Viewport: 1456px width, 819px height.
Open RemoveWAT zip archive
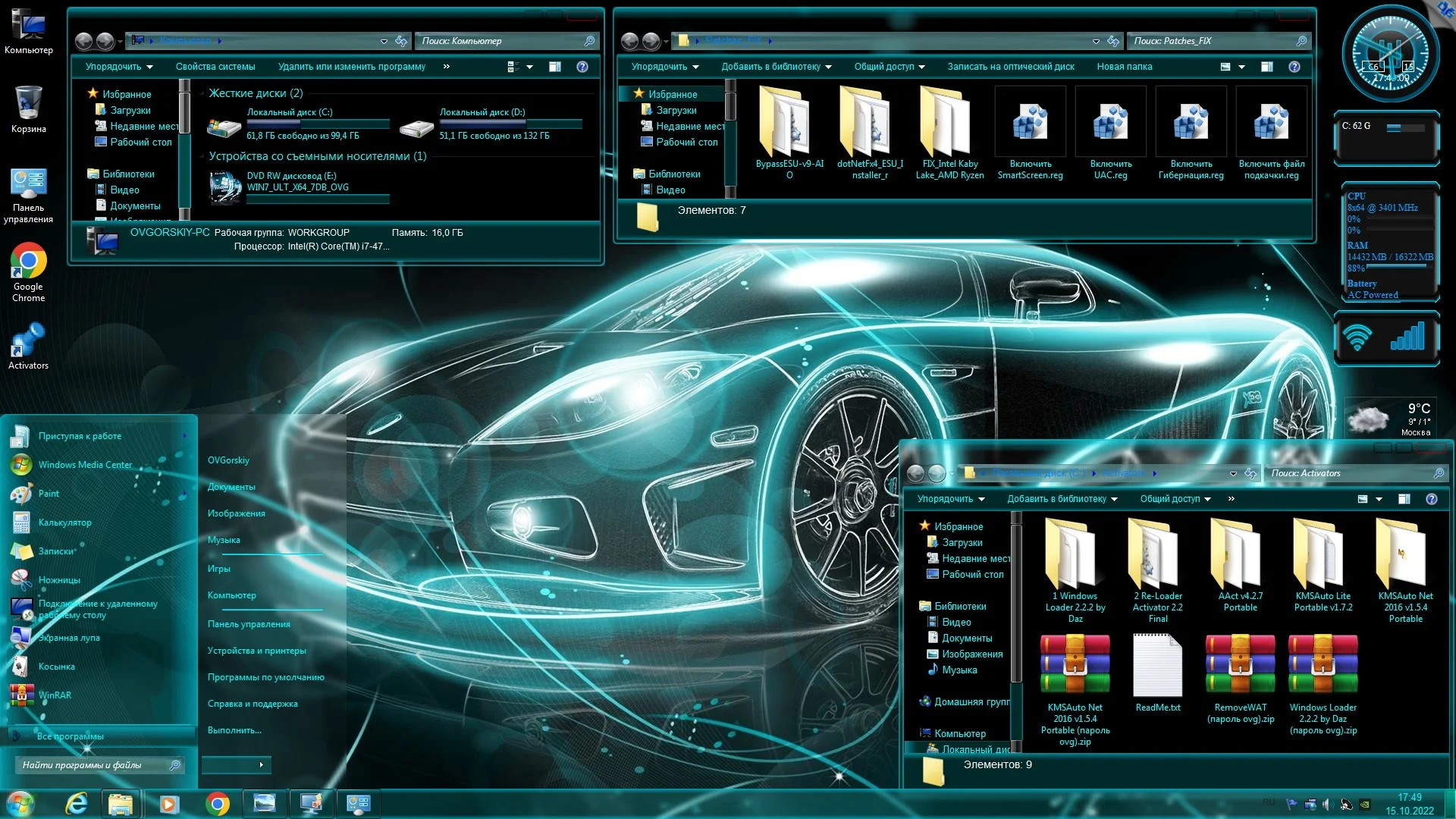coord(1240,665)
